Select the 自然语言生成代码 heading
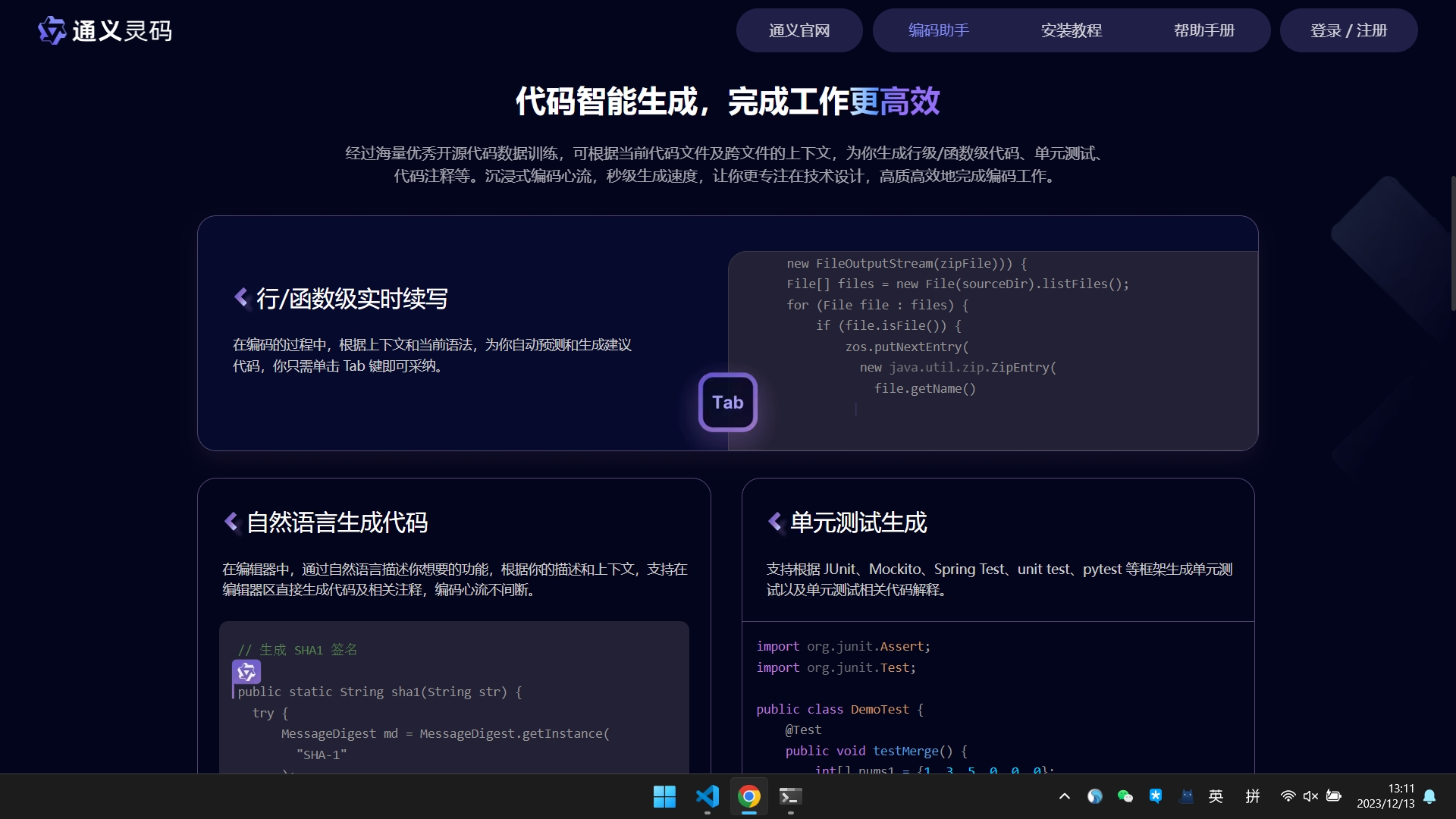Image resolution: width=1456 pixels, height=819 pixels. tap(337, 522)
